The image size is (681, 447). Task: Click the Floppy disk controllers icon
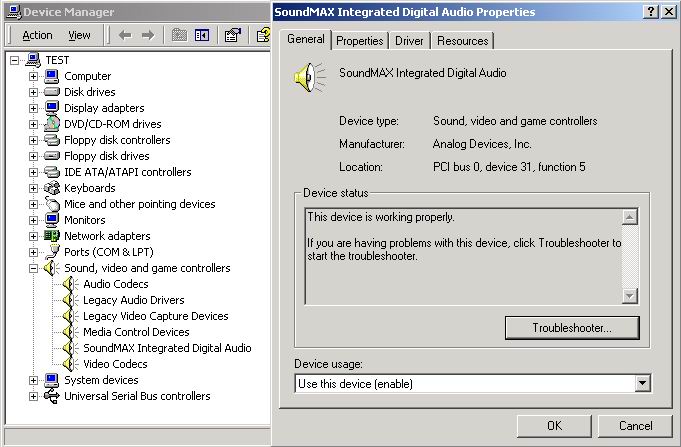[x=52, y=140]
